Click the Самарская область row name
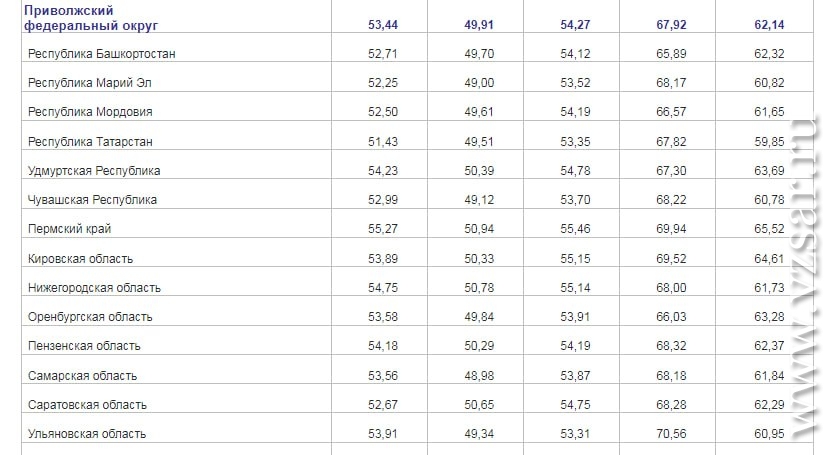 coord(82,376)
